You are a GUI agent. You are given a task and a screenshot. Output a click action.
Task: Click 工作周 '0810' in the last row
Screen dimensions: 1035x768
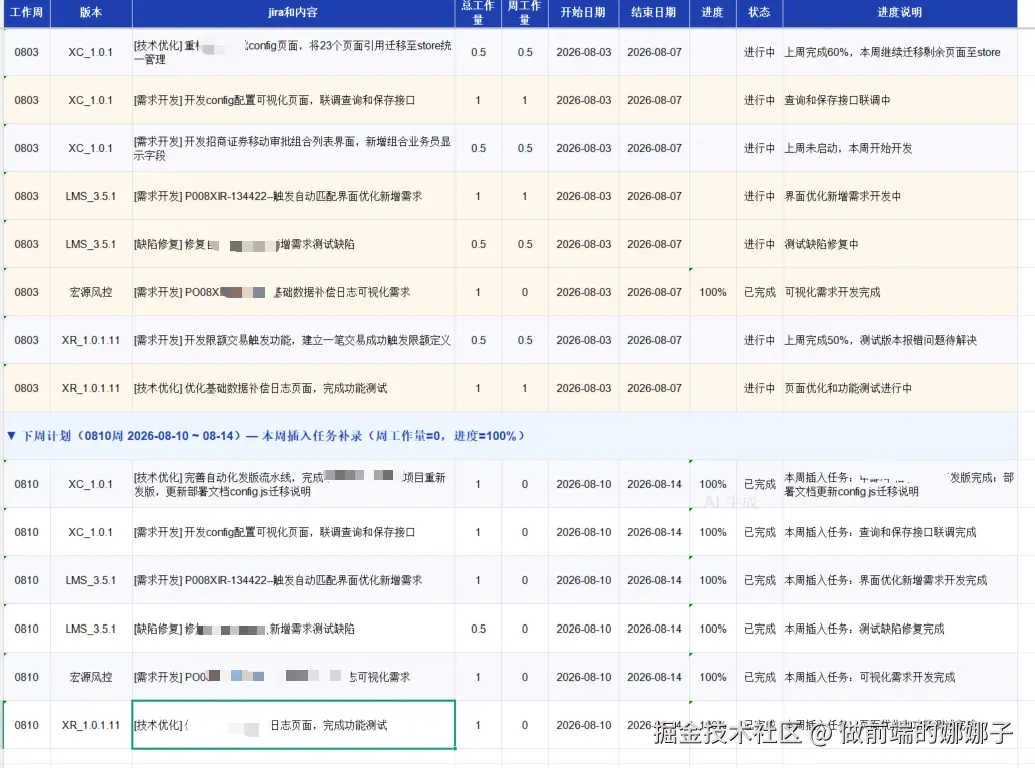26,725
